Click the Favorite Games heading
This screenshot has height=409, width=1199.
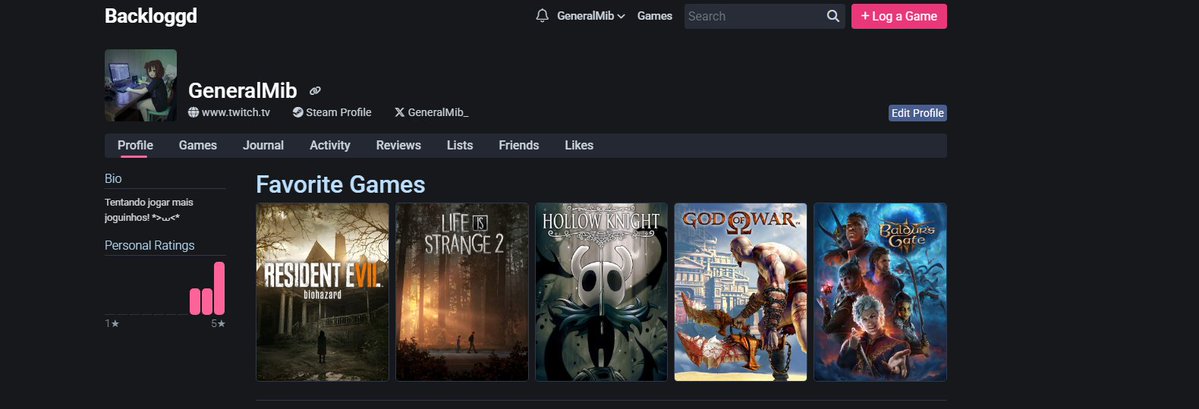(x=340, y=184)
